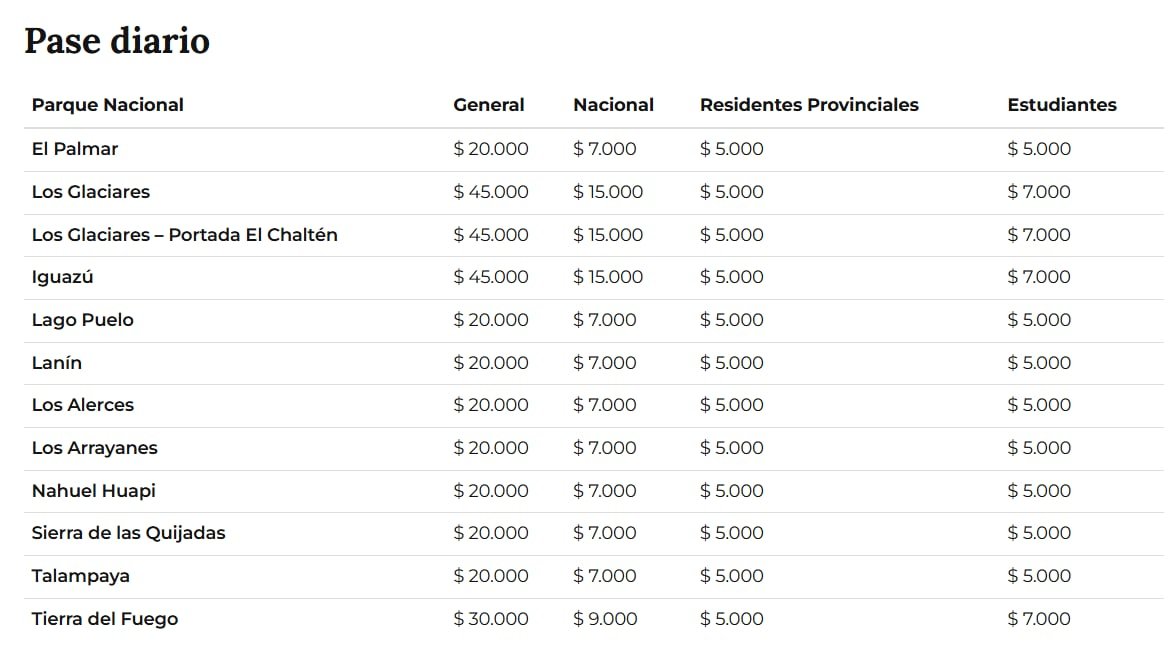Click the Pase diario heading
The image size is (1169, 653).
click(117, 41)
